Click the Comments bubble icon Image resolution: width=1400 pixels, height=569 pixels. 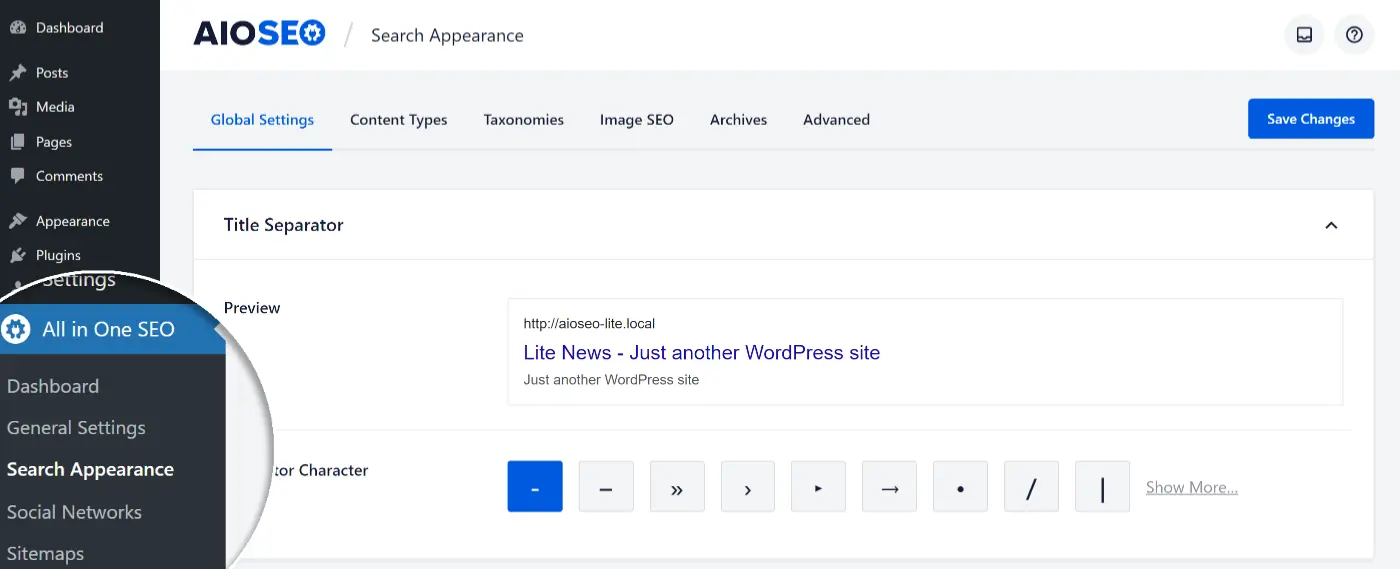17,176
